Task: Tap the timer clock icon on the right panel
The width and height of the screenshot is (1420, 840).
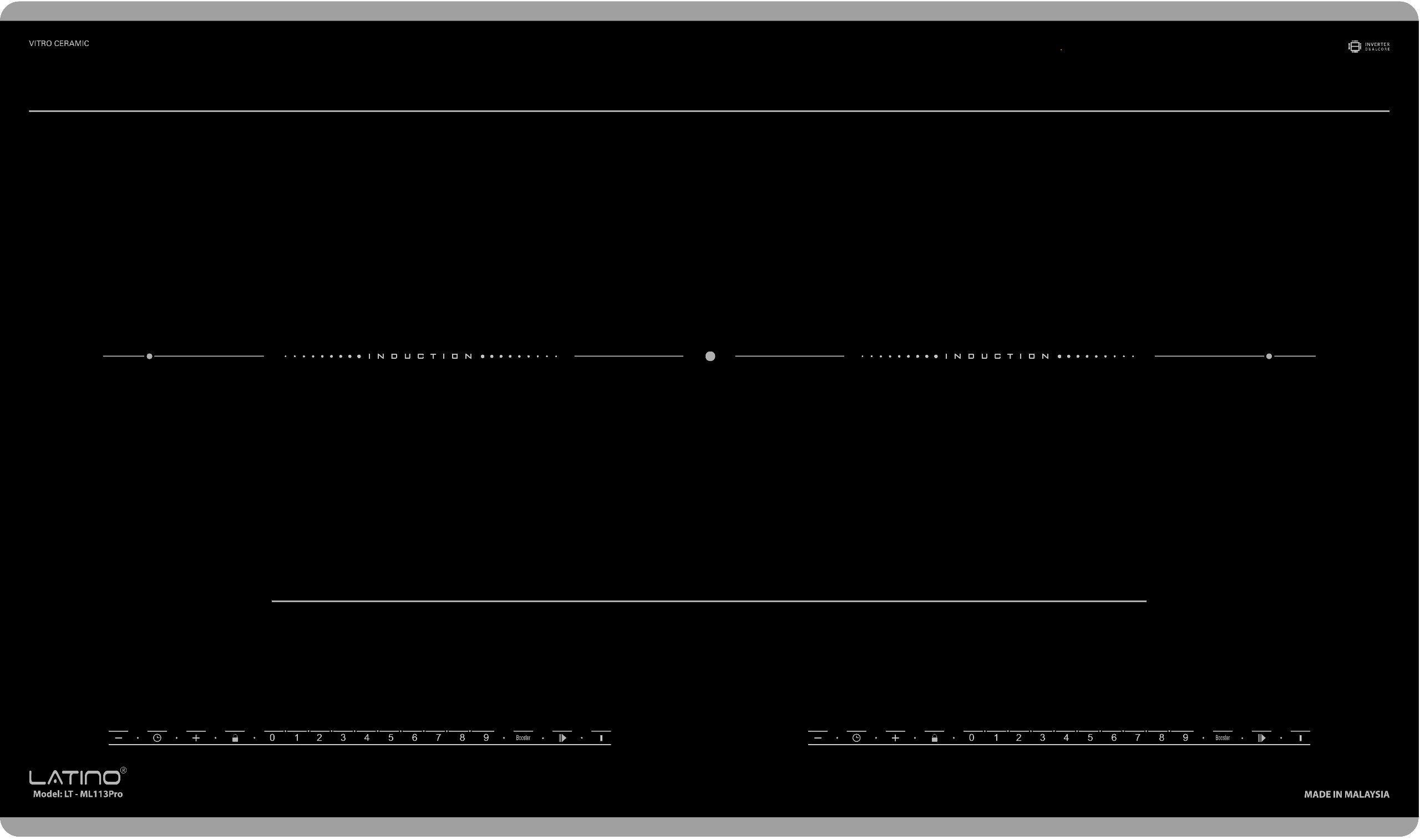Action: point(856,738)
